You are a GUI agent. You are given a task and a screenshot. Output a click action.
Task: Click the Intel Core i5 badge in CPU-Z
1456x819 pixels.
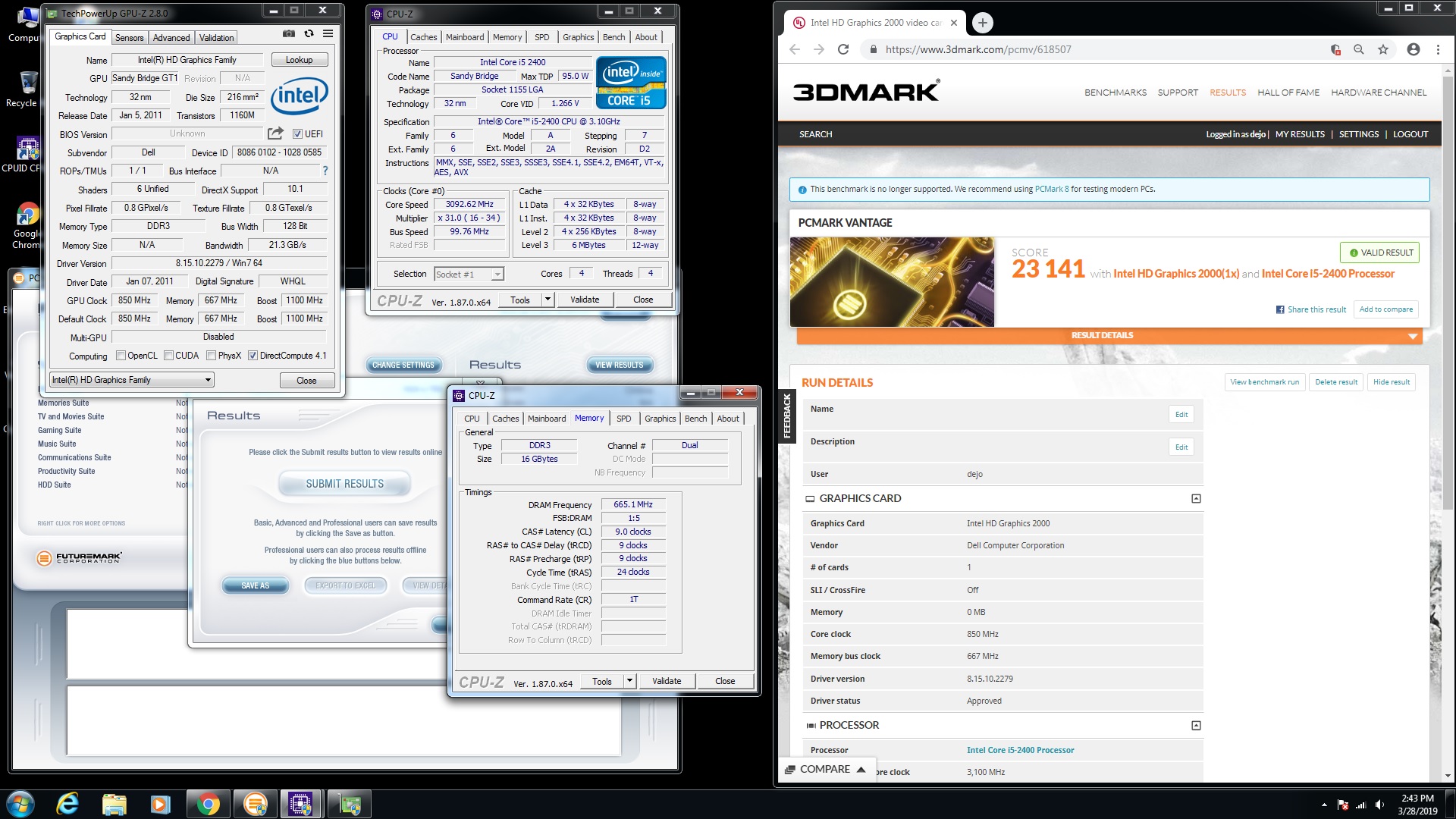(x=631, y=82)
